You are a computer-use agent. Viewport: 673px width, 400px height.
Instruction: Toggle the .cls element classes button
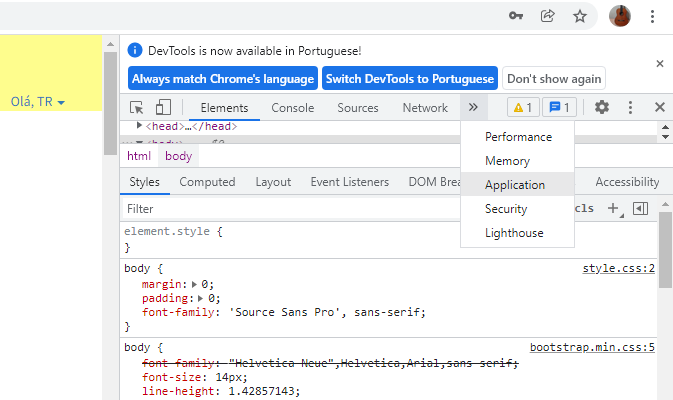(x=585, y=209)
